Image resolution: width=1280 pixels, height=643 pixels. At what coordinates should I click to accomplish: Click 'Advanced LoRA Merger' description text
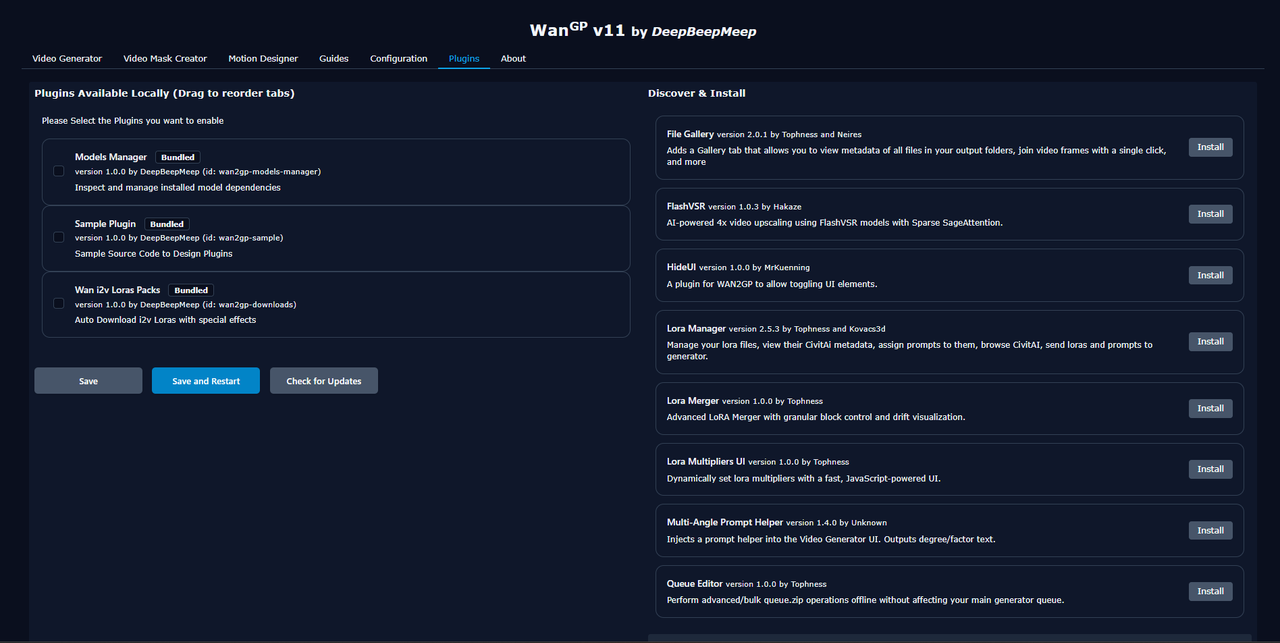816,417
